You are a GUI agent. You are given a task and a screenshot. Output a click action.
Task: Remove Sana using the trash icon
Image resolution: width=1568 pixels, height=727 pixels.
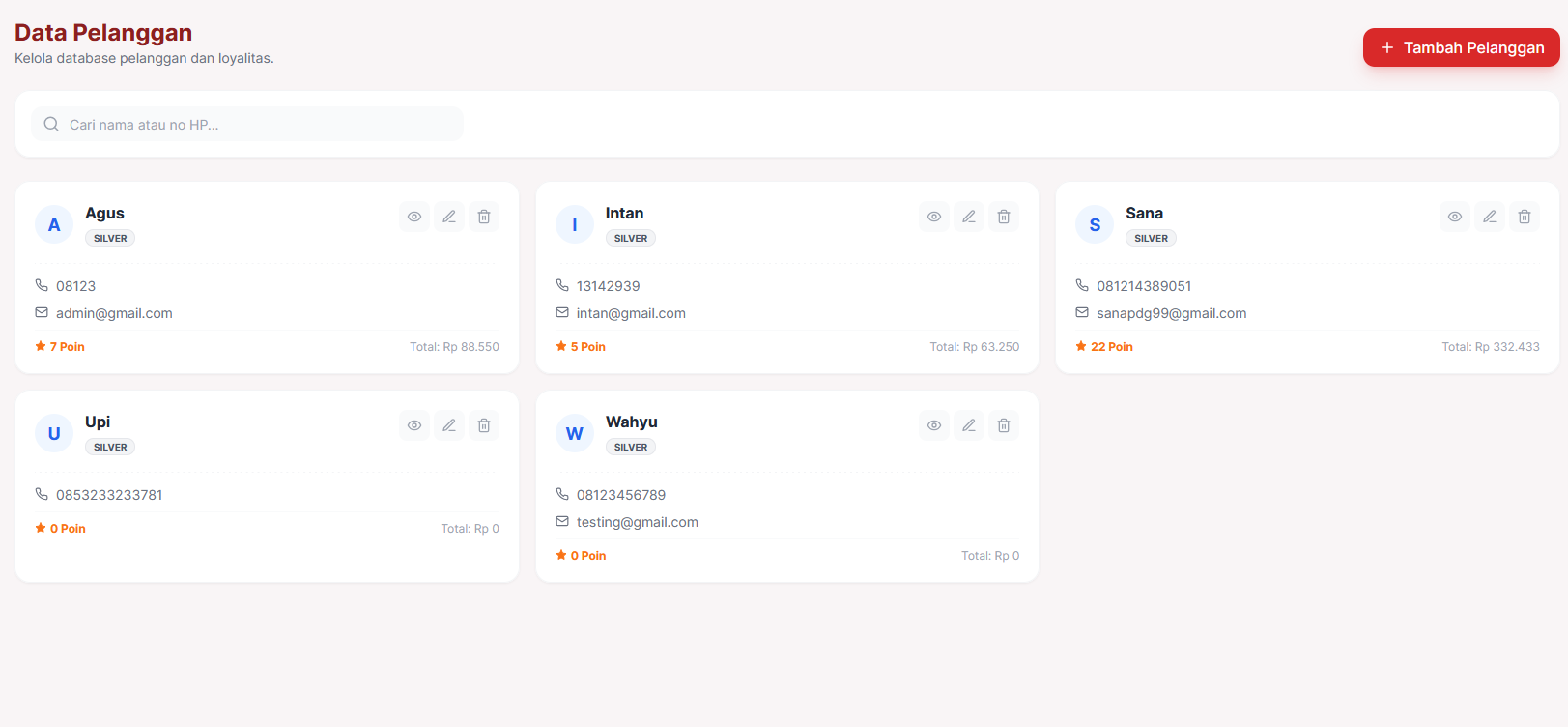coord(1525,217)
